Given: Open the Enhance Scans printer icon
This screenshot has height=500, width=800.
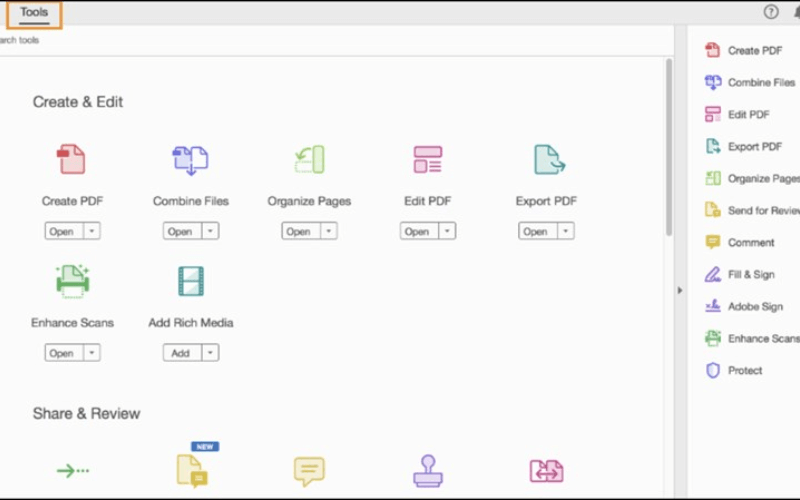Looking at the screenshot, I should pos(72,281).
